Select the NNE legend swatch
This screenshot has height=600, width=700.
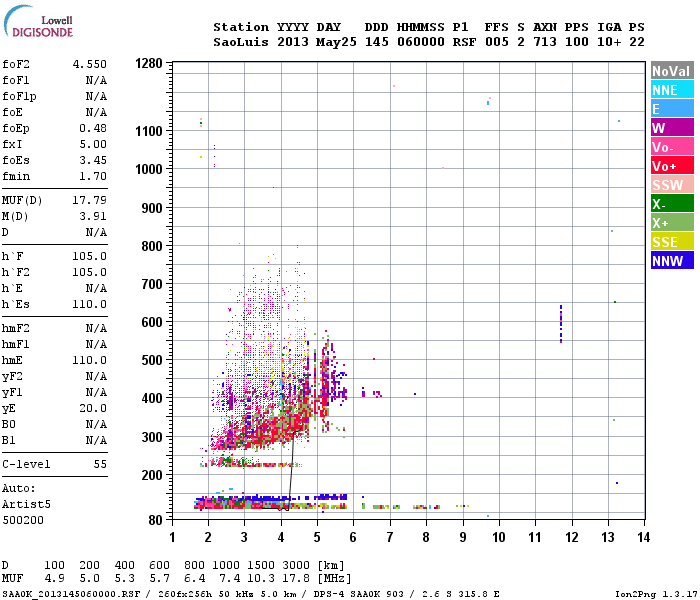coord(672,90)
